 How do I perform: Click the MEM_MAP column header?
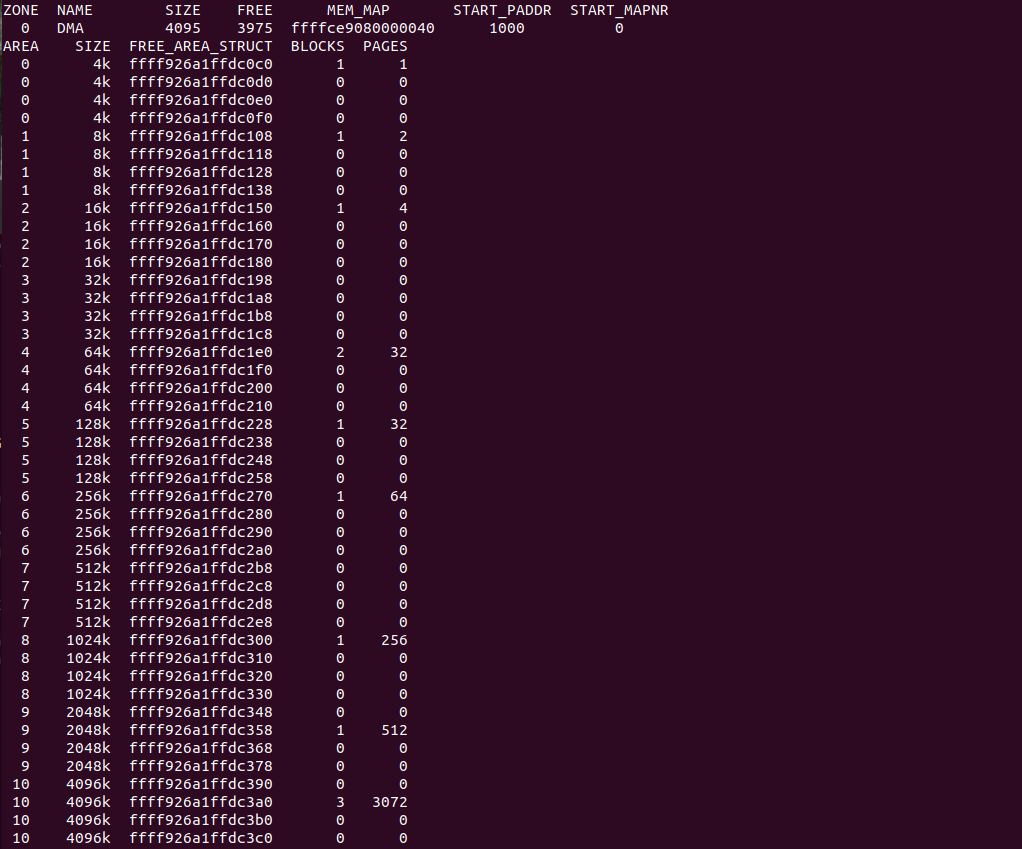pos(358,10)
